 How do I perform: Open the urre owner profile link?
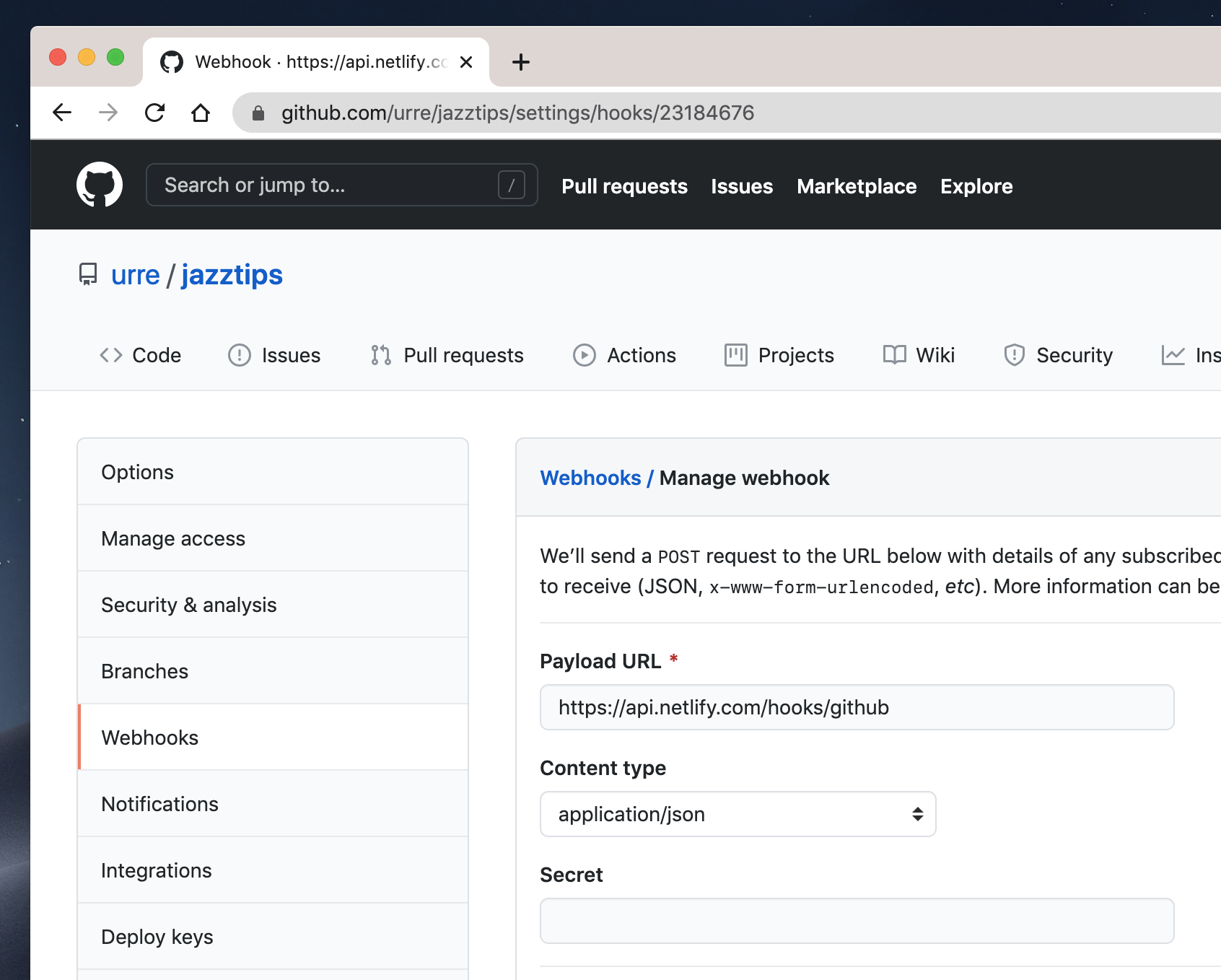pos(135,275)
